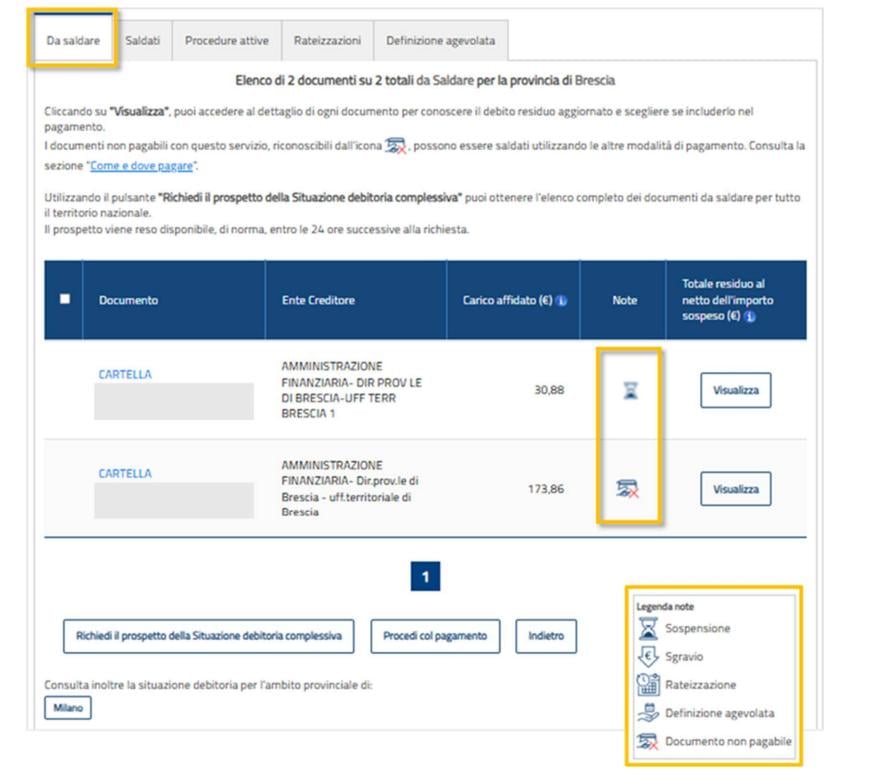Viewport: 895px width, 770px height.
Task: Open the Saldati tab
Action: 142,41
